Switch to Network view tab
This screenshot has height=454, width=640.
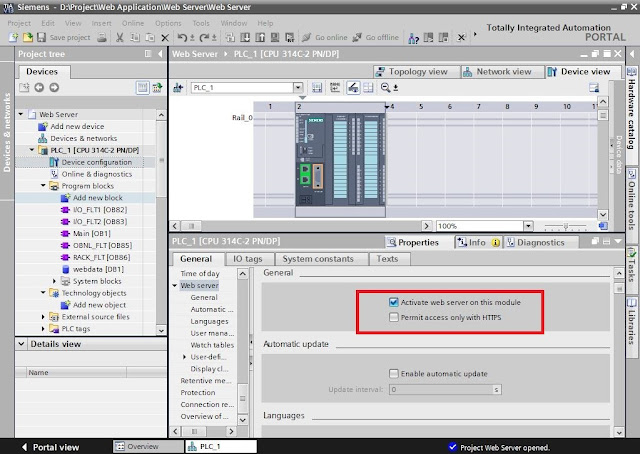coord(502,72)
